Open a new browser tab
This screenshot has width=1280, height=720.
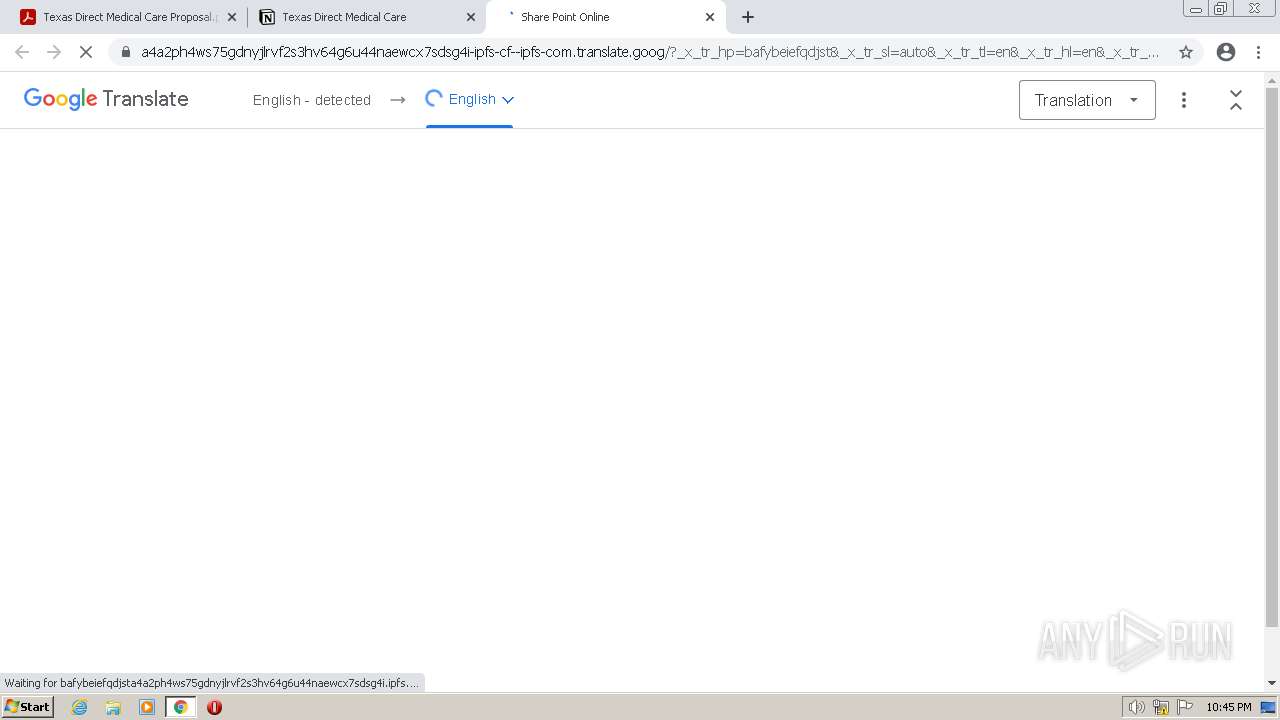[748, 17]
